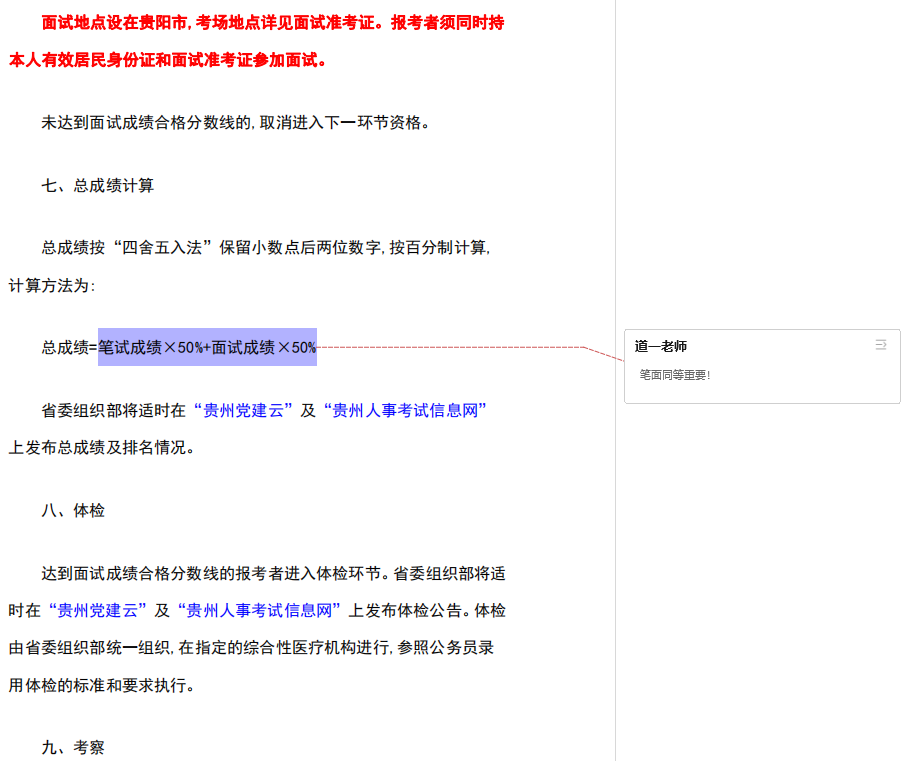Click the line 未达到面试成绩合格分数线的
904x761 pixels.
(235, 123)
